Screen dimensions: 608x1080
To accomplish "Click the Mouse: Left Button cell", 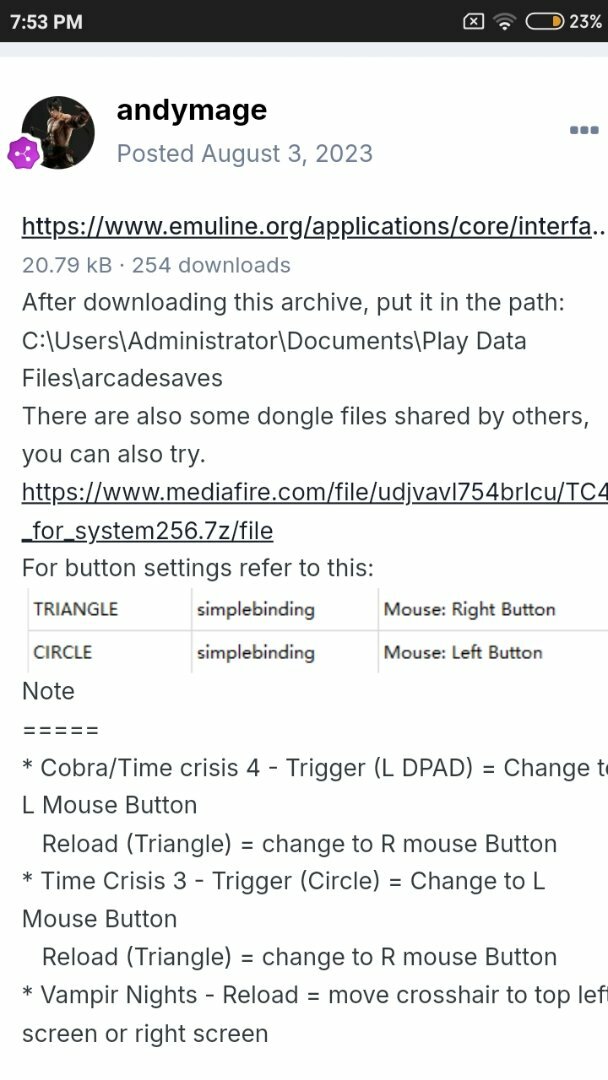I will point(492,652).
